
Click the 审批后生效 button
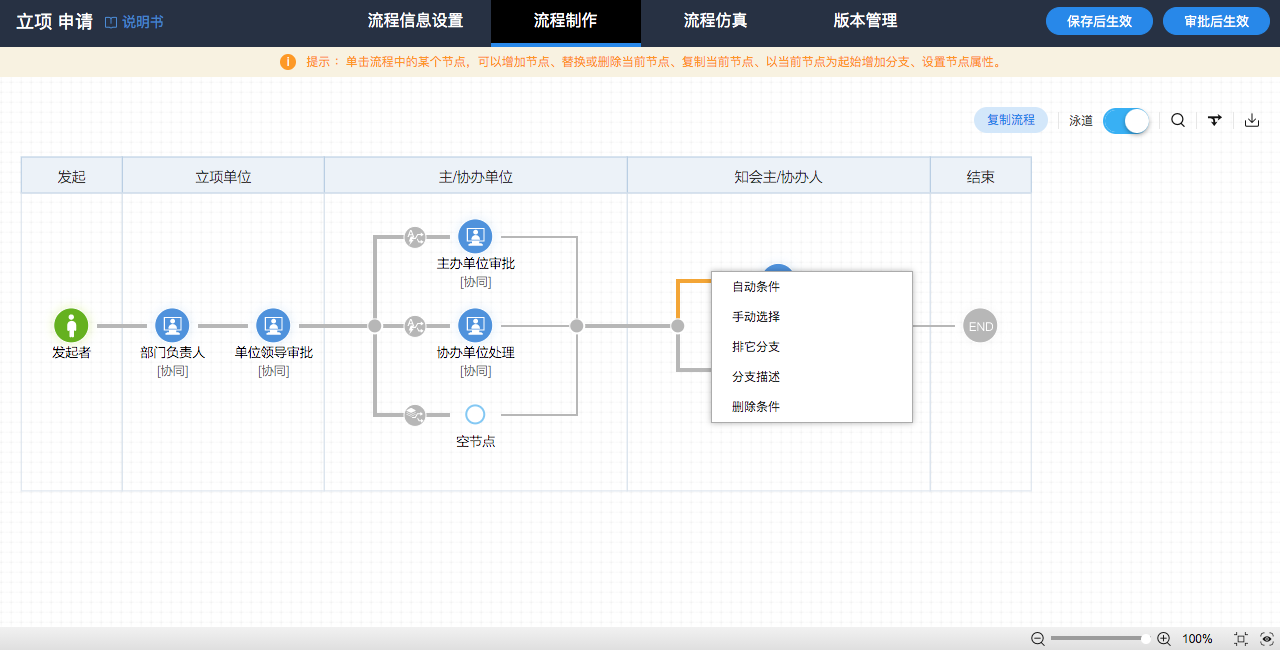coord(1216,21)
